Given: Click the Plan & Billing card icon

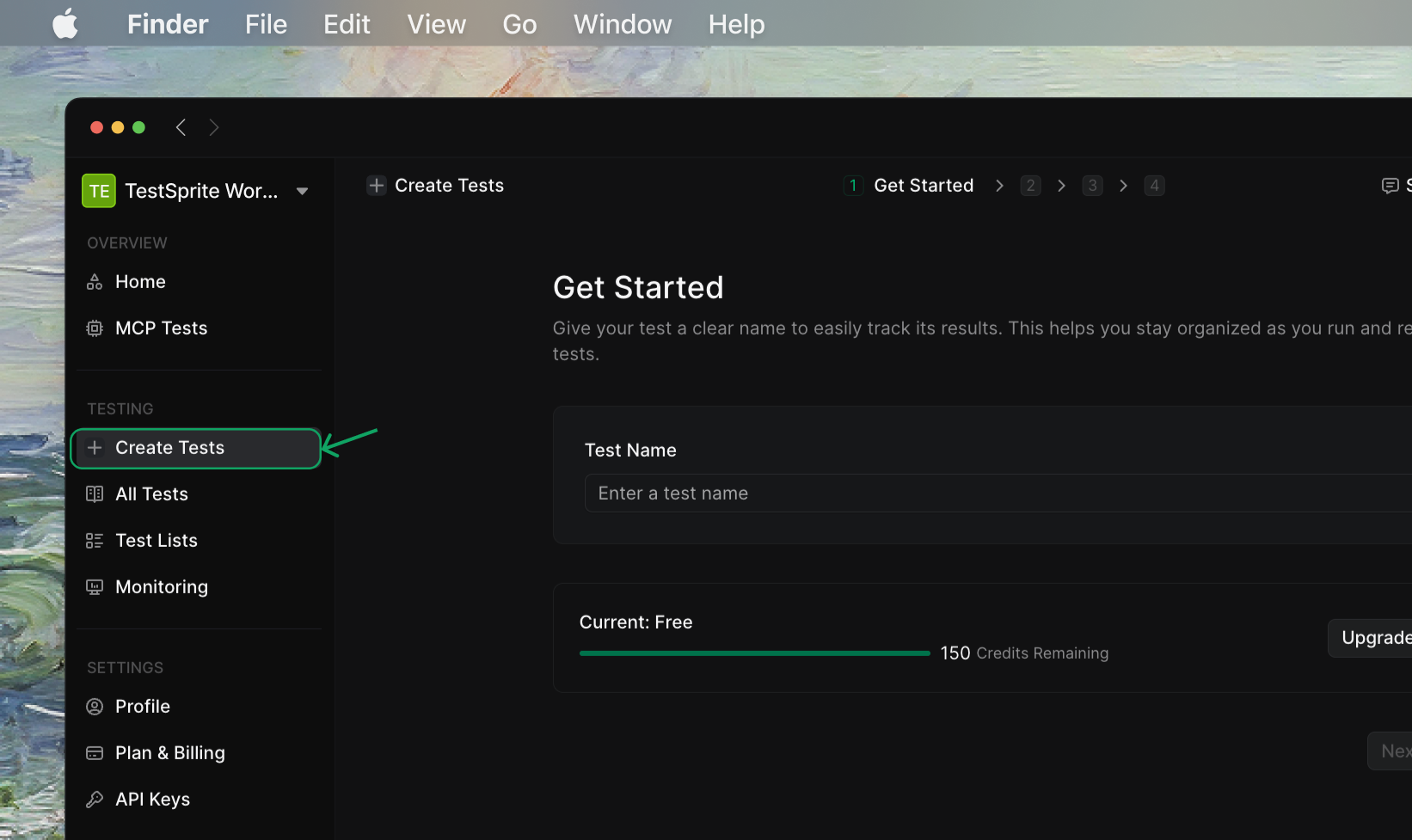Looking at the screenshot, I should 95,753.
